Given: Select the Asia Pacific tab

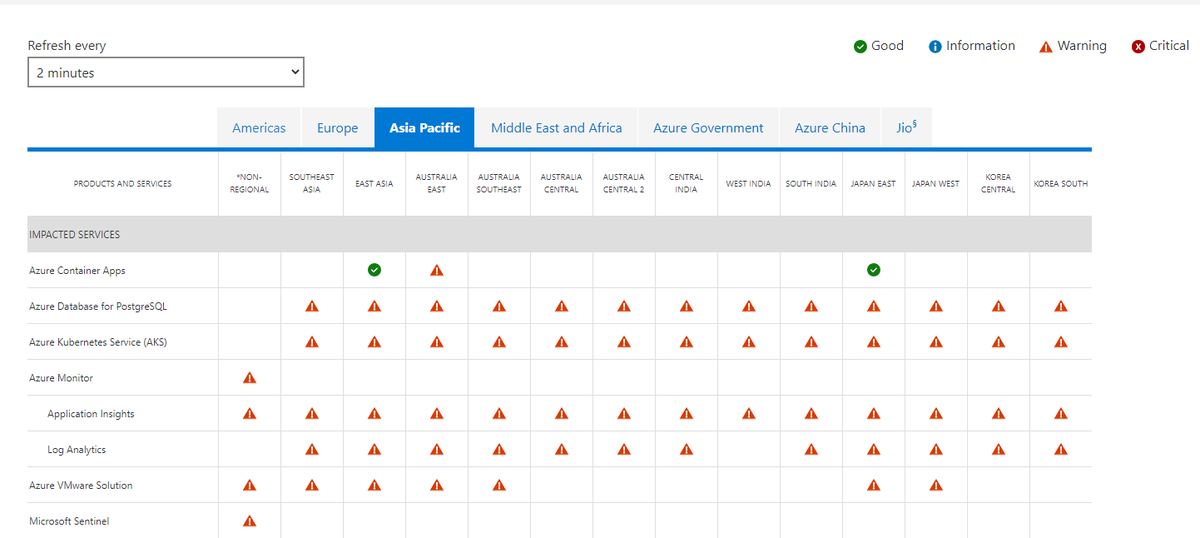Looking at the screenshot, I should pos(425,128).
